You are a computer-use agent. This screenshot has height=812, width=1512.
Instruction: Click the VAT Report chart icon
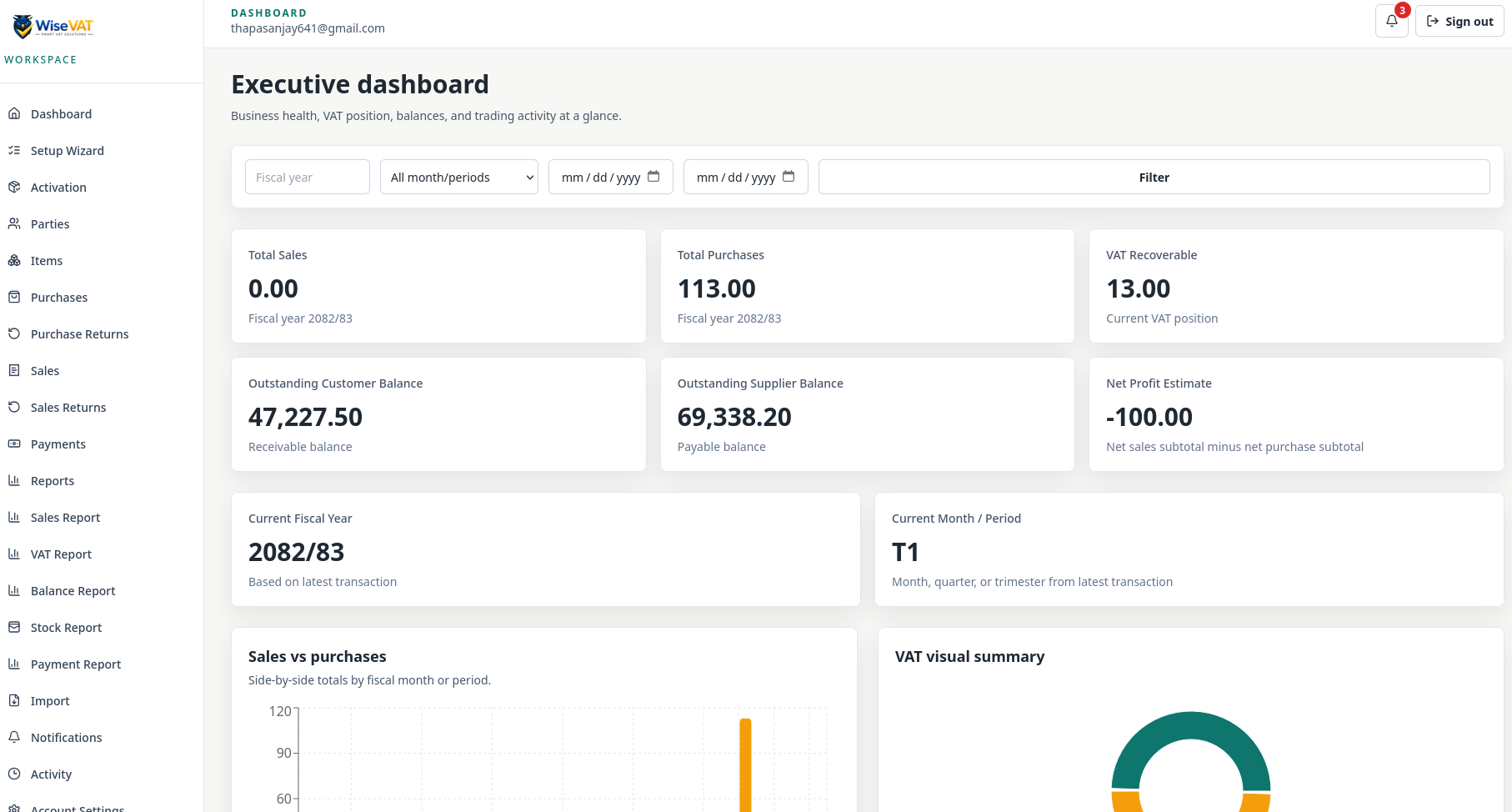14,554
